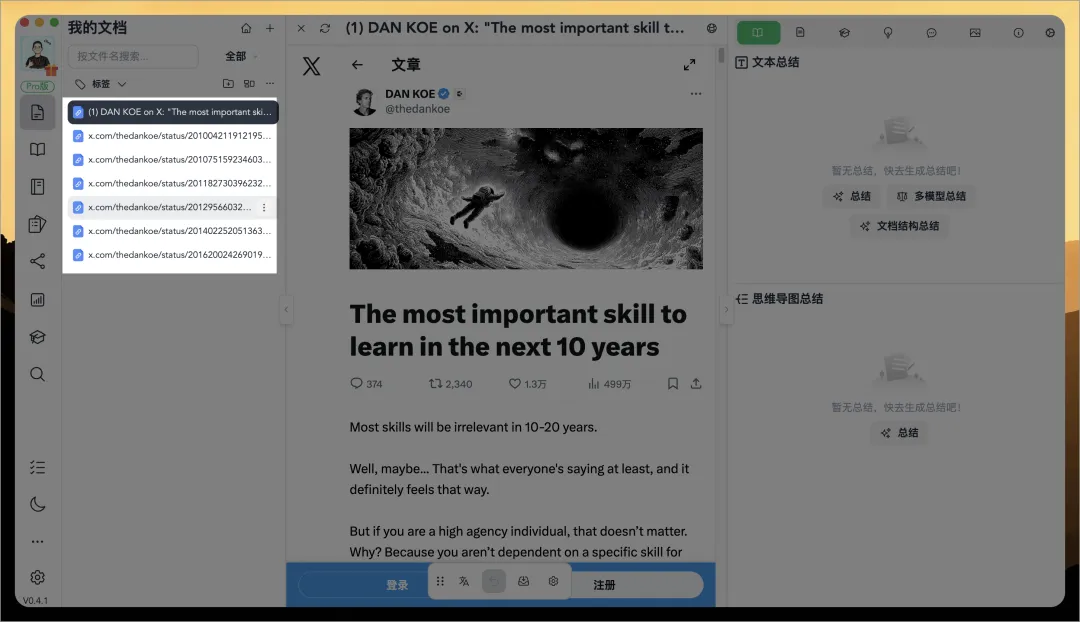This screenshot has width=1080, height=622.
Task: Click the translate icon in floating toolbar
Action: click(464, 582)
